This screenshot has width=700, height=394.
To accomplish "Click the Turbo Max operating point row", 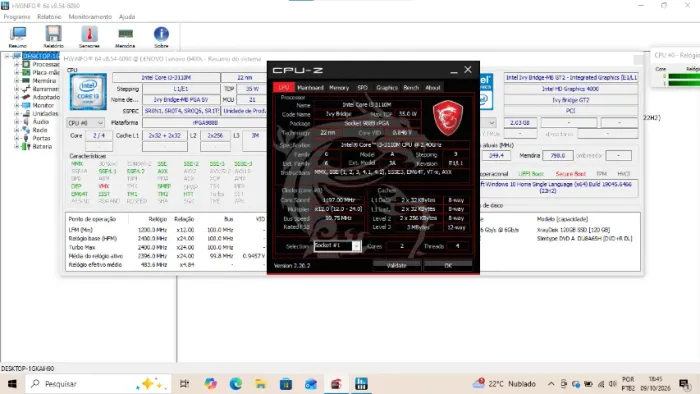I will click(166, 247).
